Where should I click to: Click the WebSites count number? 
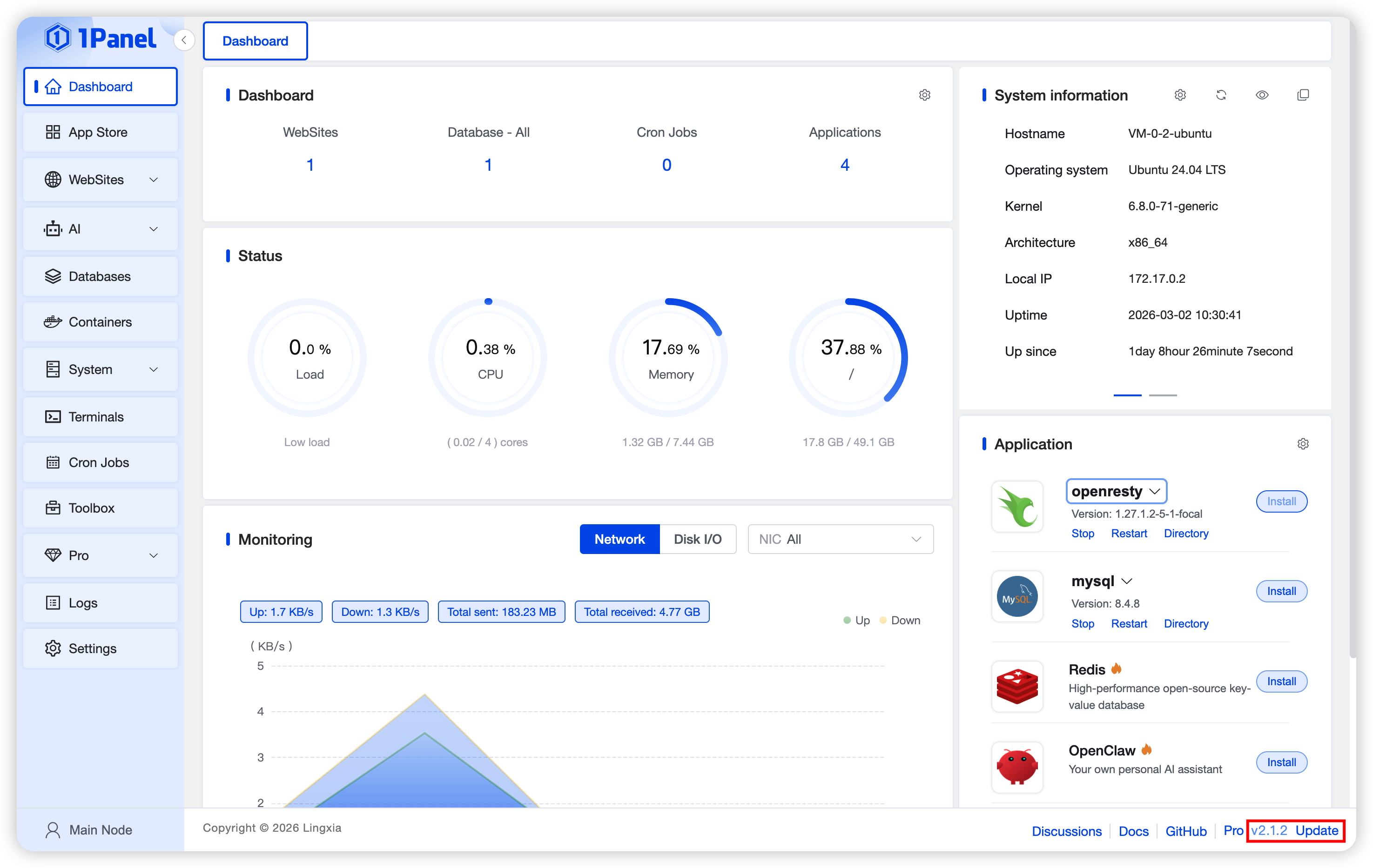(x=310, y=165)
